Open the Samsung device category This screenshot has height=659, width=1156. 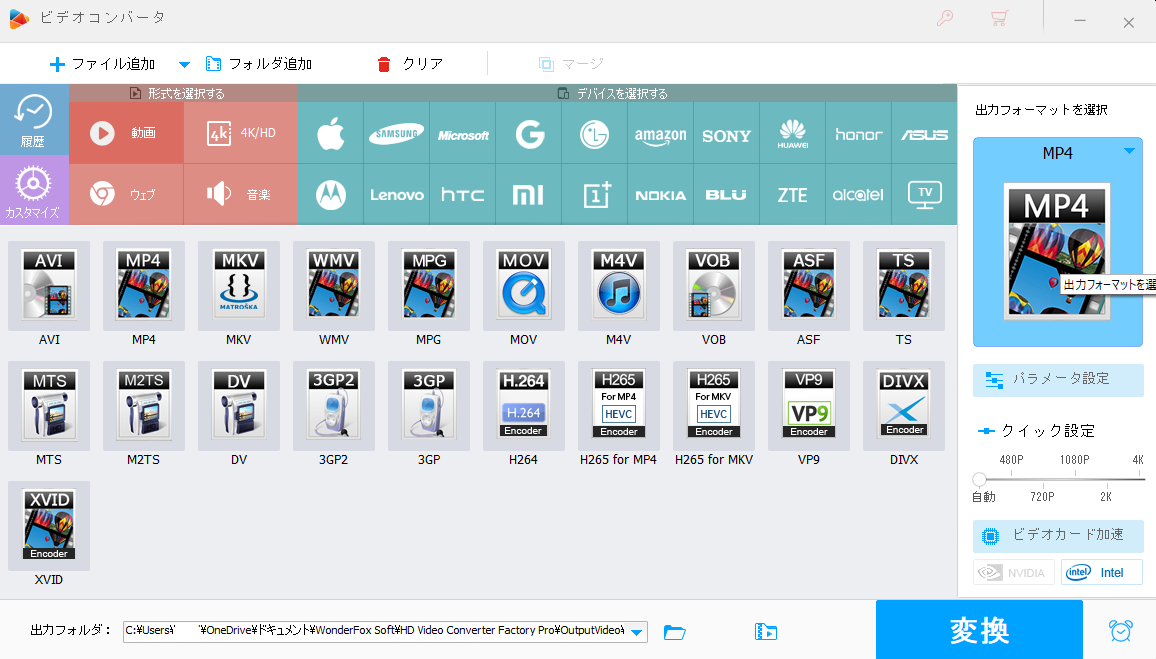(x=397, y=133)
